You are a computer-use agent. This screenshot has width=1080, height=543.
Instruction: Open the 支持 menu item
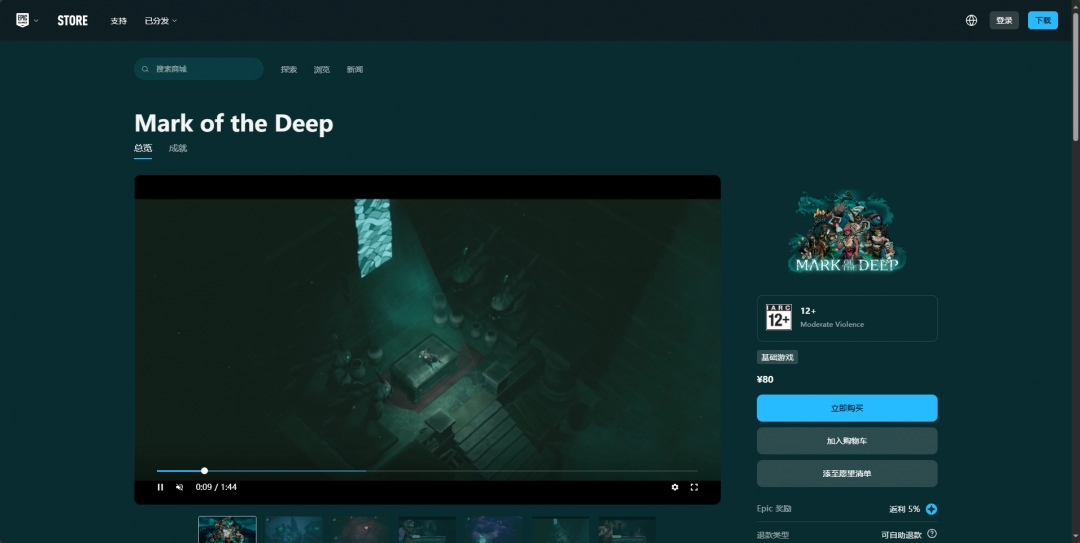coord(119,20)
